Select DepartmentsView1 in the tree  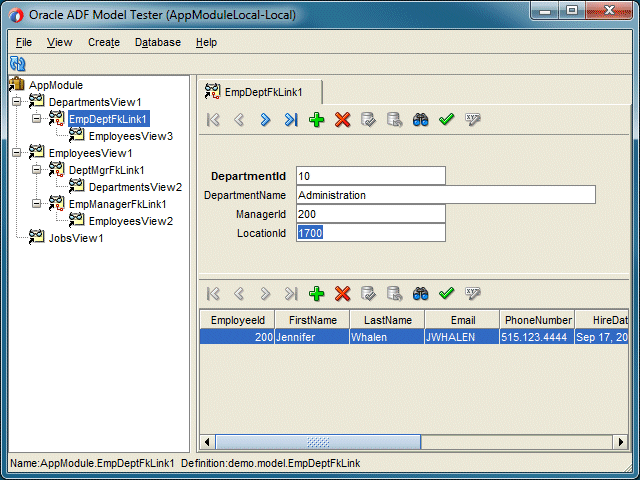(x=95, y=102)
